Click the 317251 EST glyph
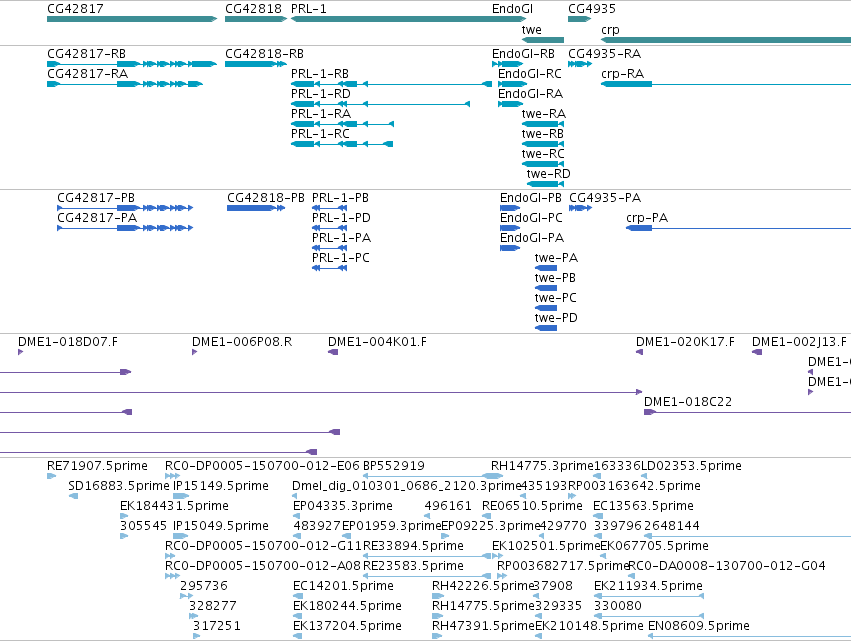Image resolution: width=851 pixels, height=641 pixels. coord(196,636)
